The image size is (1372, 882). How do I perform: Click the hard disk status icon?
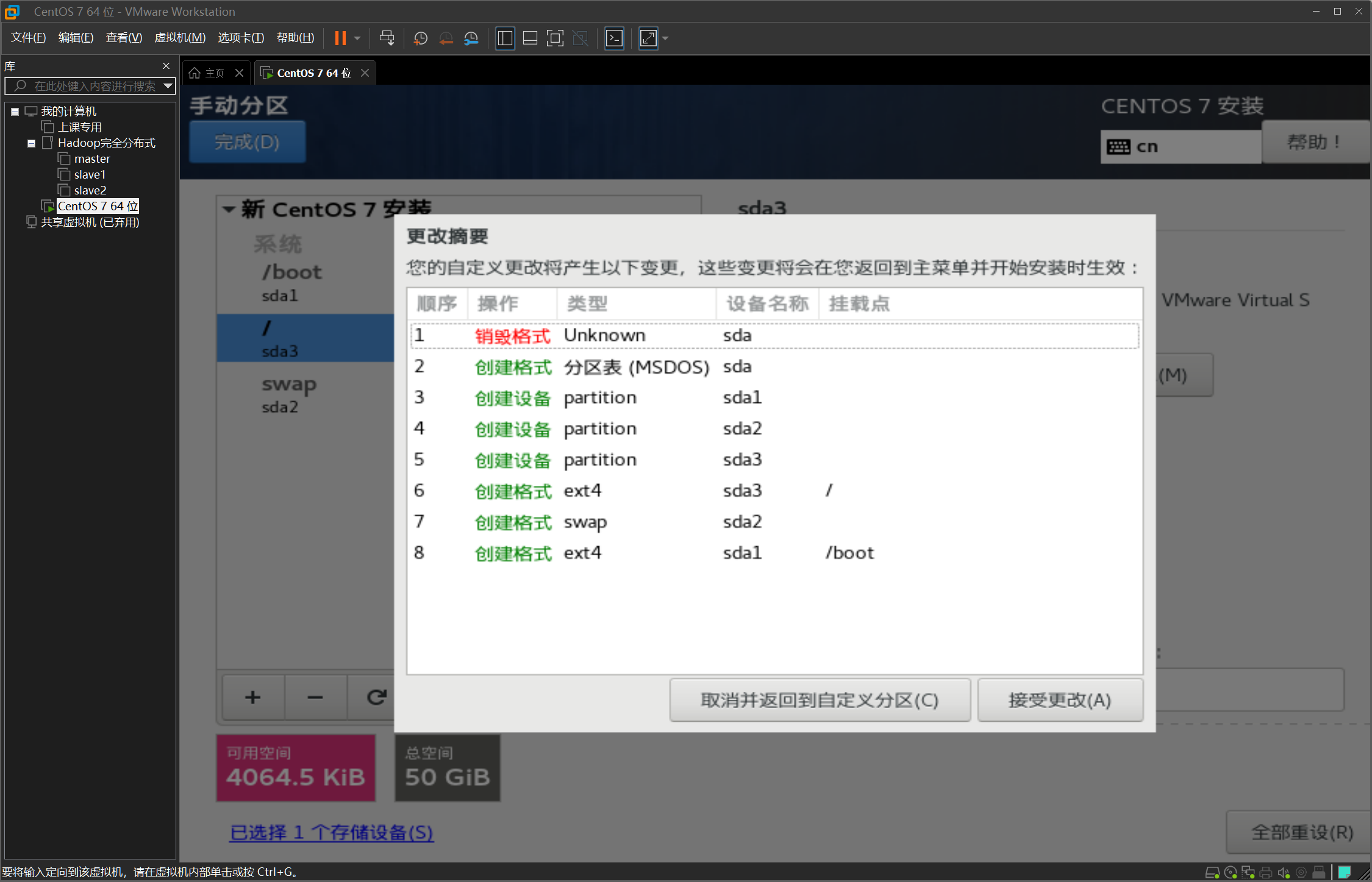click(x=1213, y=873)
